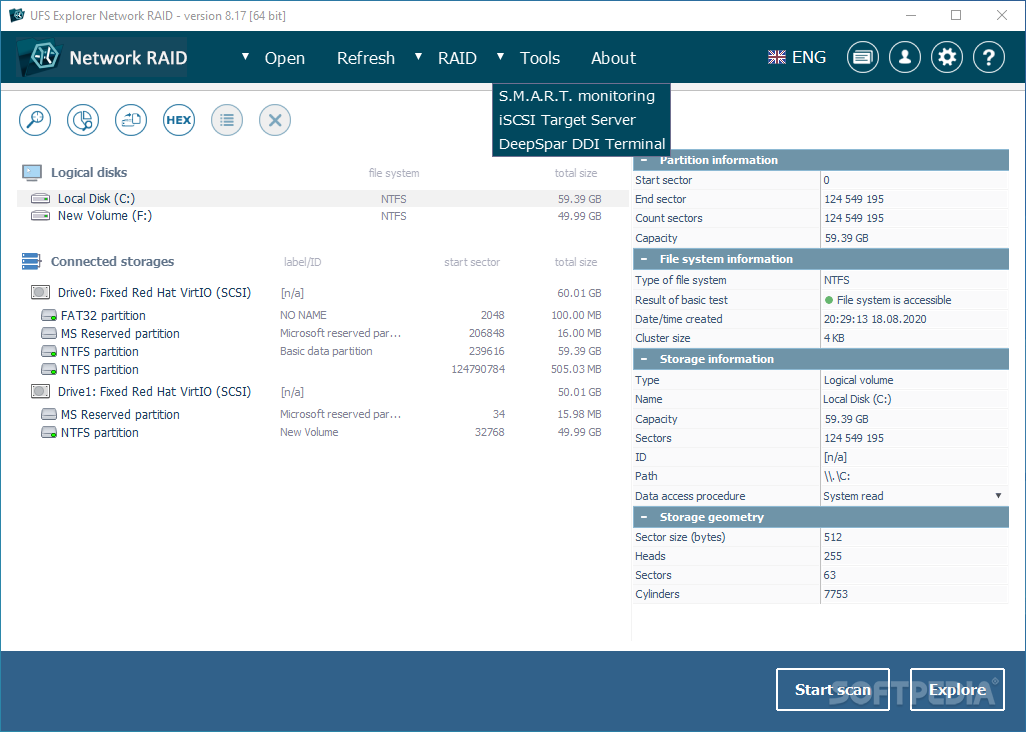Click the Cluster size value 4 KB
1026x732 pixels.
point(834,338)
